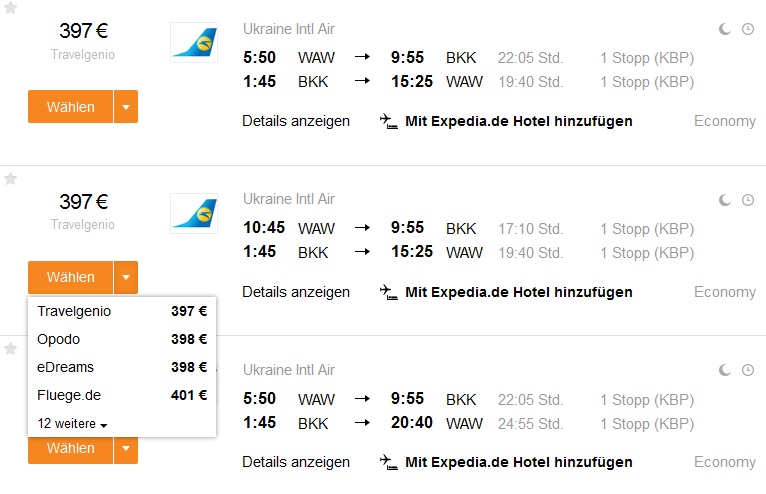Viewport: 766px width, 494px height.
Task: Click moon icon on second flight result
Action: (x=724, y=200)
